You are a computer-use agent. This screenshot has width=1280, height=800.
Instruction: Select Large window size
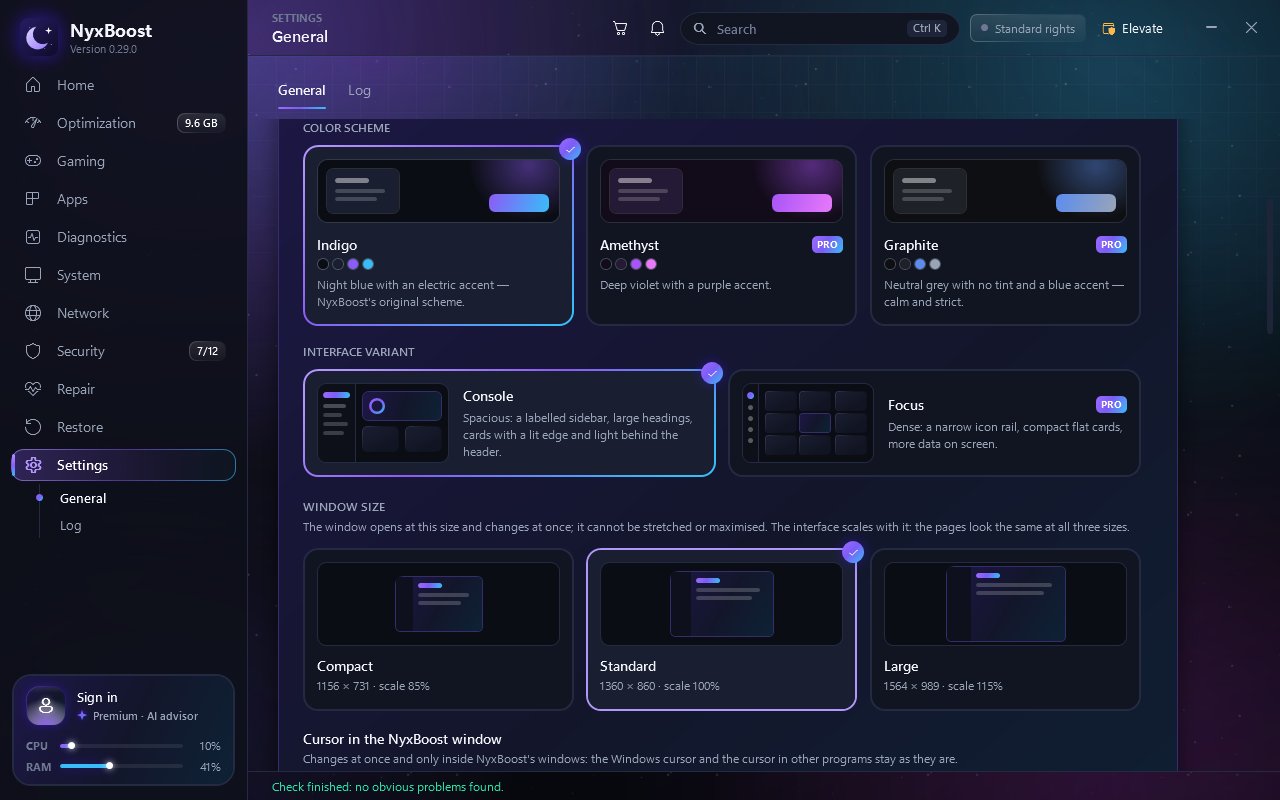(1005, 629)
